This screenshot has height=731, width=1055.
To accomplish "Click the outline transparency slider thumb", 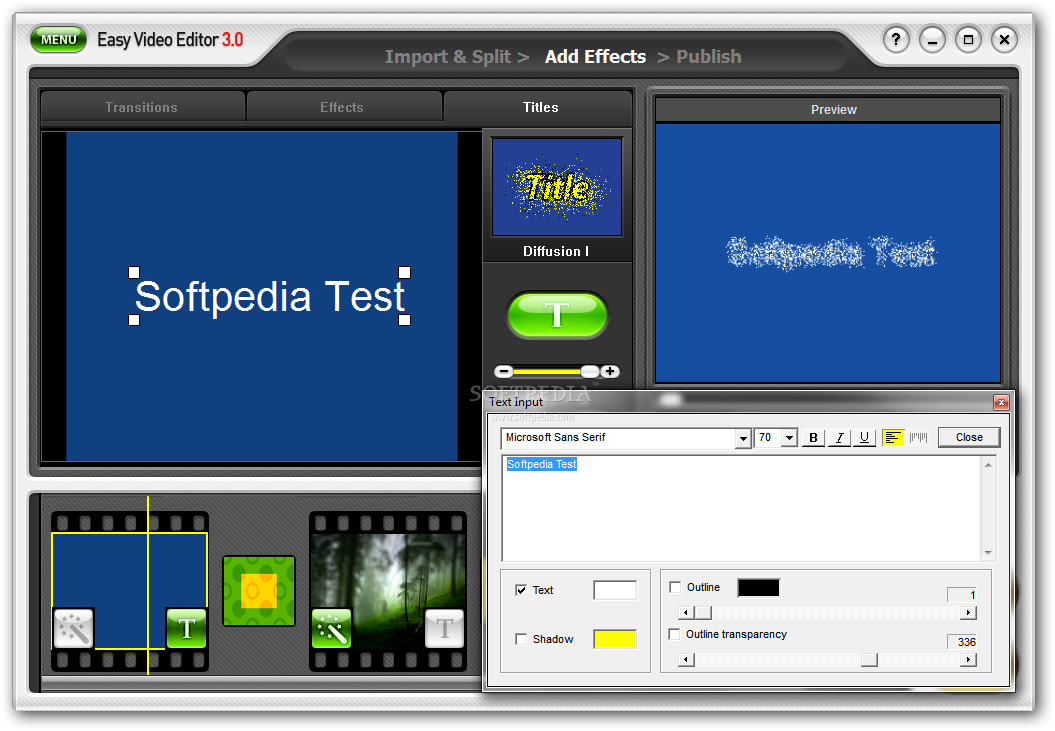I will [869, 660].
